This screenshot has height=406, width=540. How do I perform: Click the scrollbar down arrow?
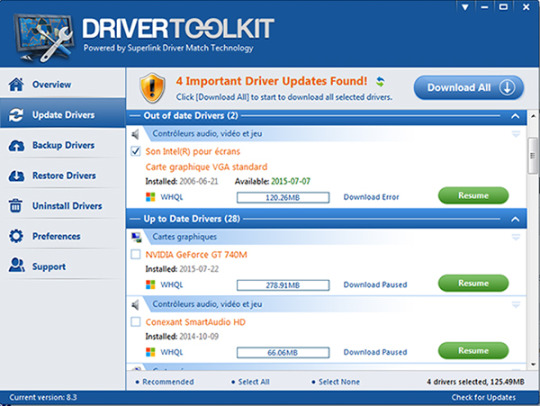click(x=533, y=364)
